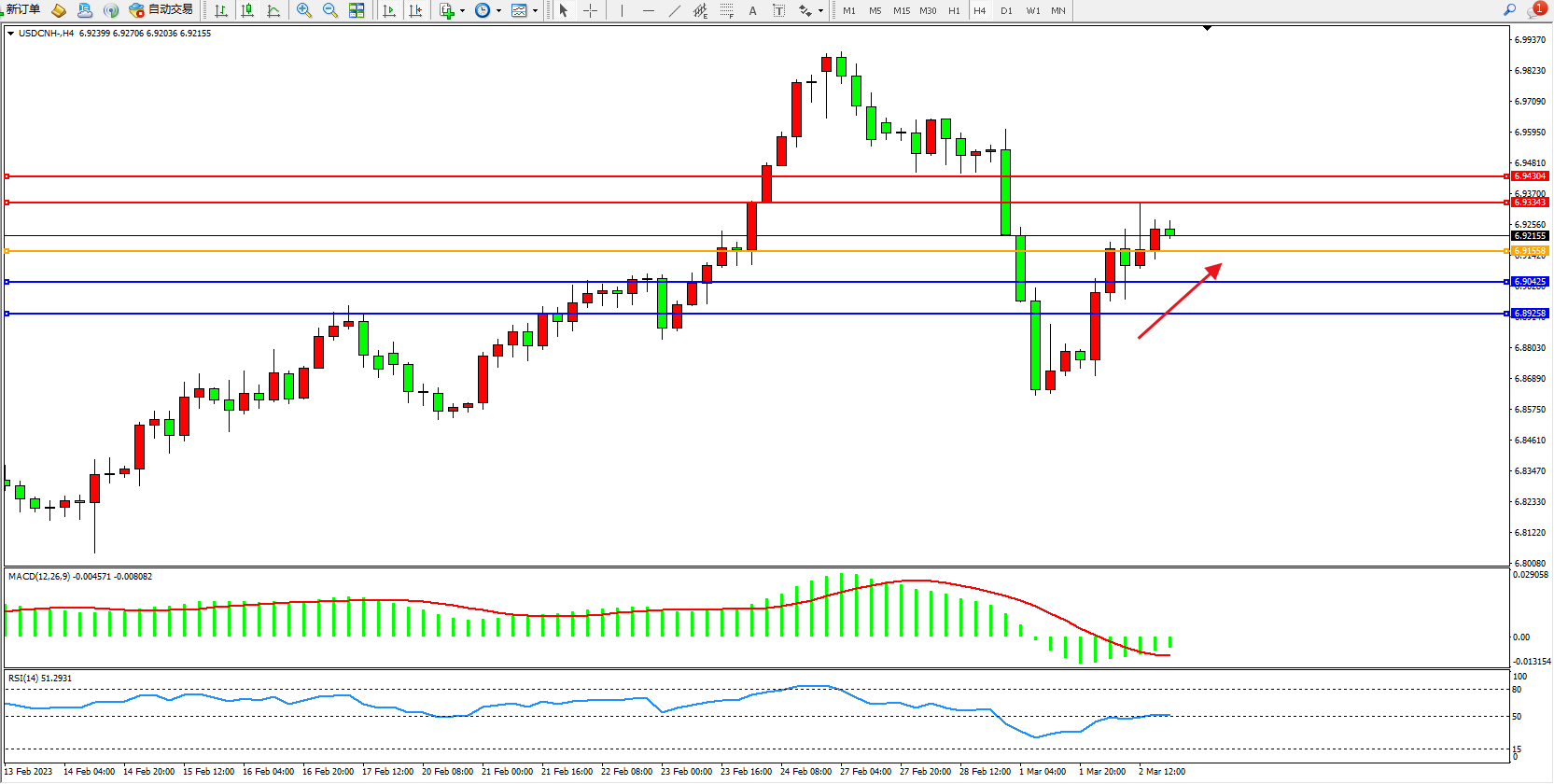1554x784 pixels.
Task: Select the trendline drawing tool
Action: pyautogui.click(x=674, y=10)
